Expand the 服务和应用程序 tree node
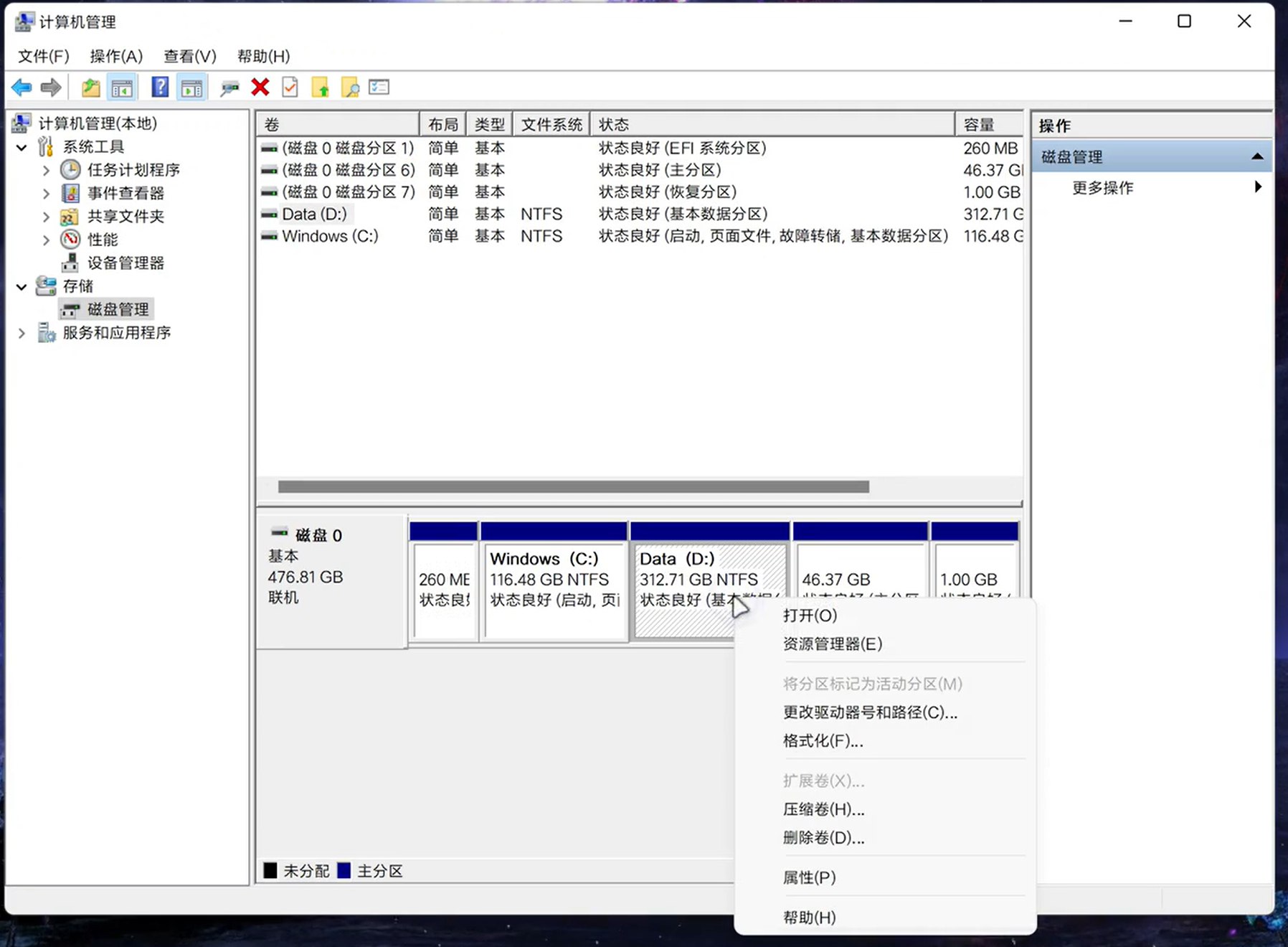Viewport: 1288px width, 947px height. 22,333
